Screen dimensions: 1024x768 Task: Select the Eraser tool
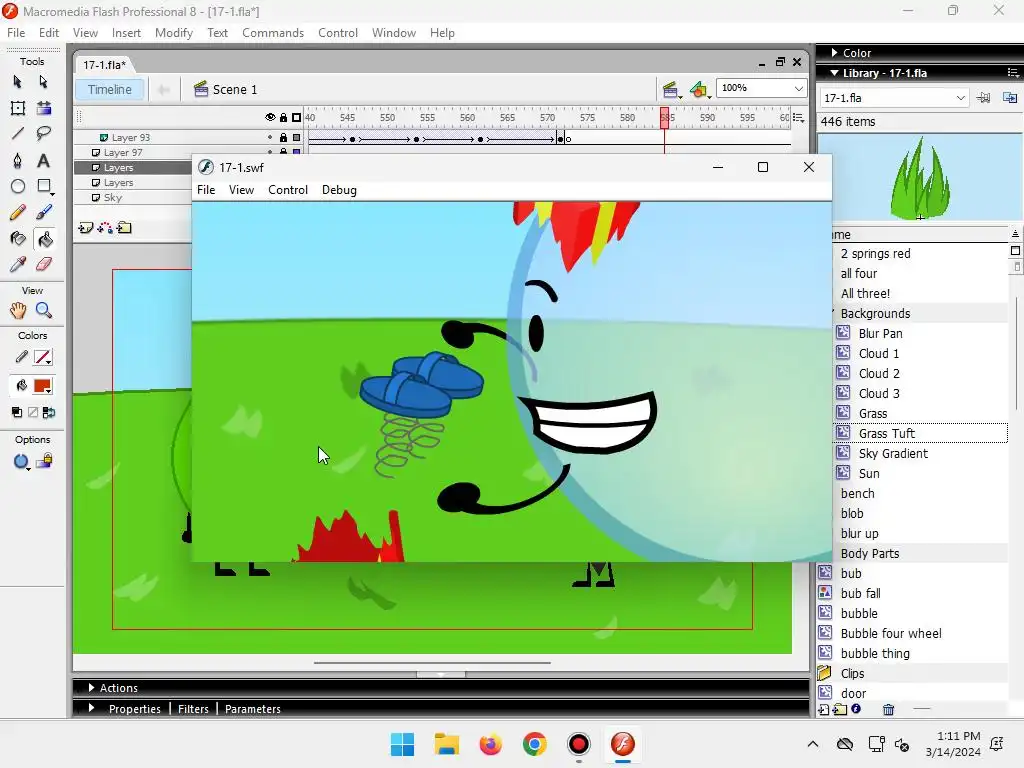44,264
